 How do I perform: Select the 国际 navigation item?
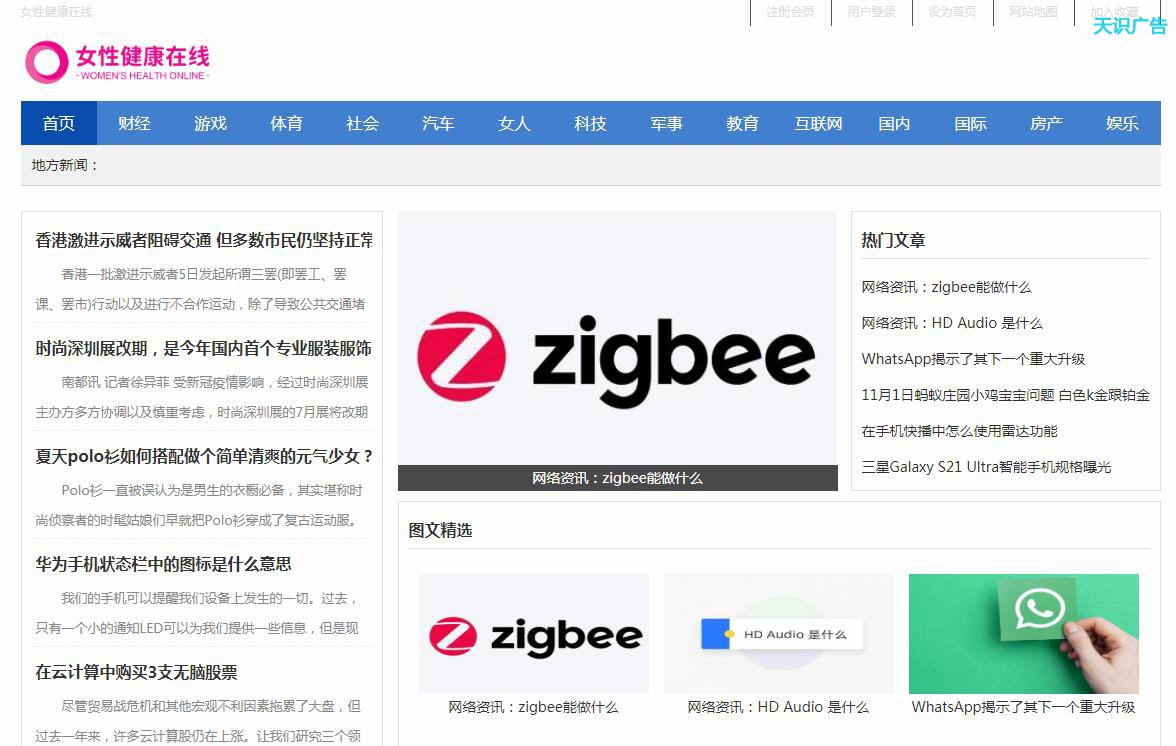click(970, 123)
